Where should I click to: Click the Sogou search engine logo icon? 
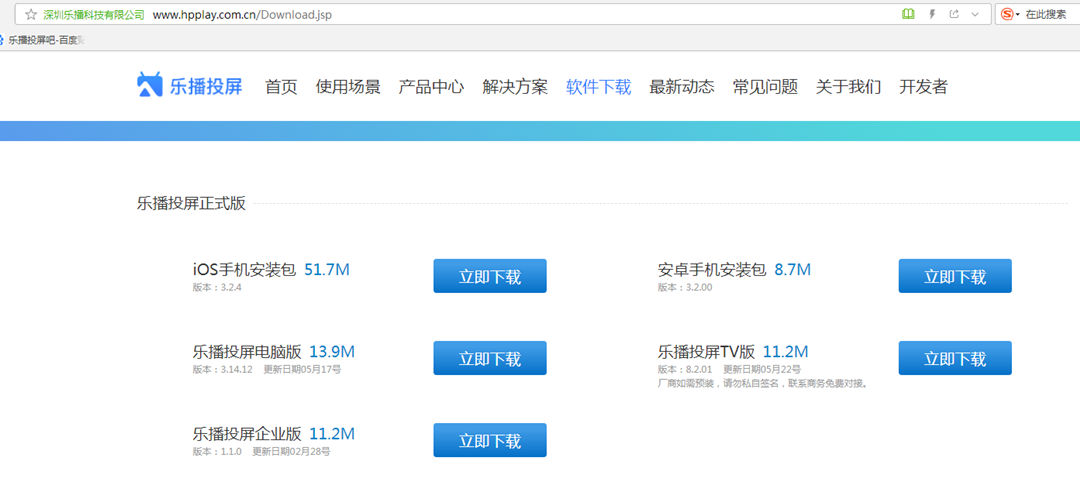(1007, 14)
